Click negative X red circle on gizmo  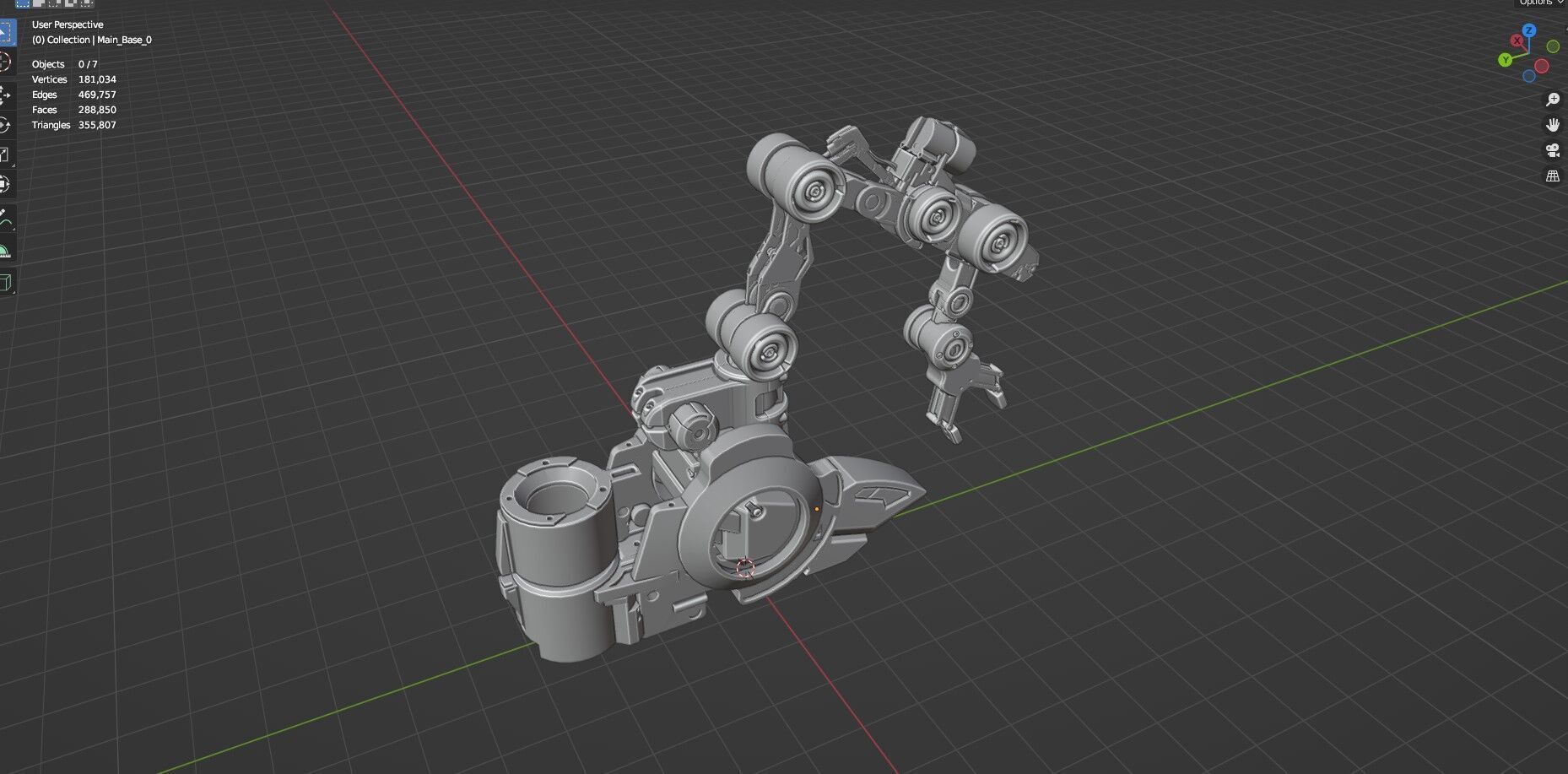(1542, 66)
